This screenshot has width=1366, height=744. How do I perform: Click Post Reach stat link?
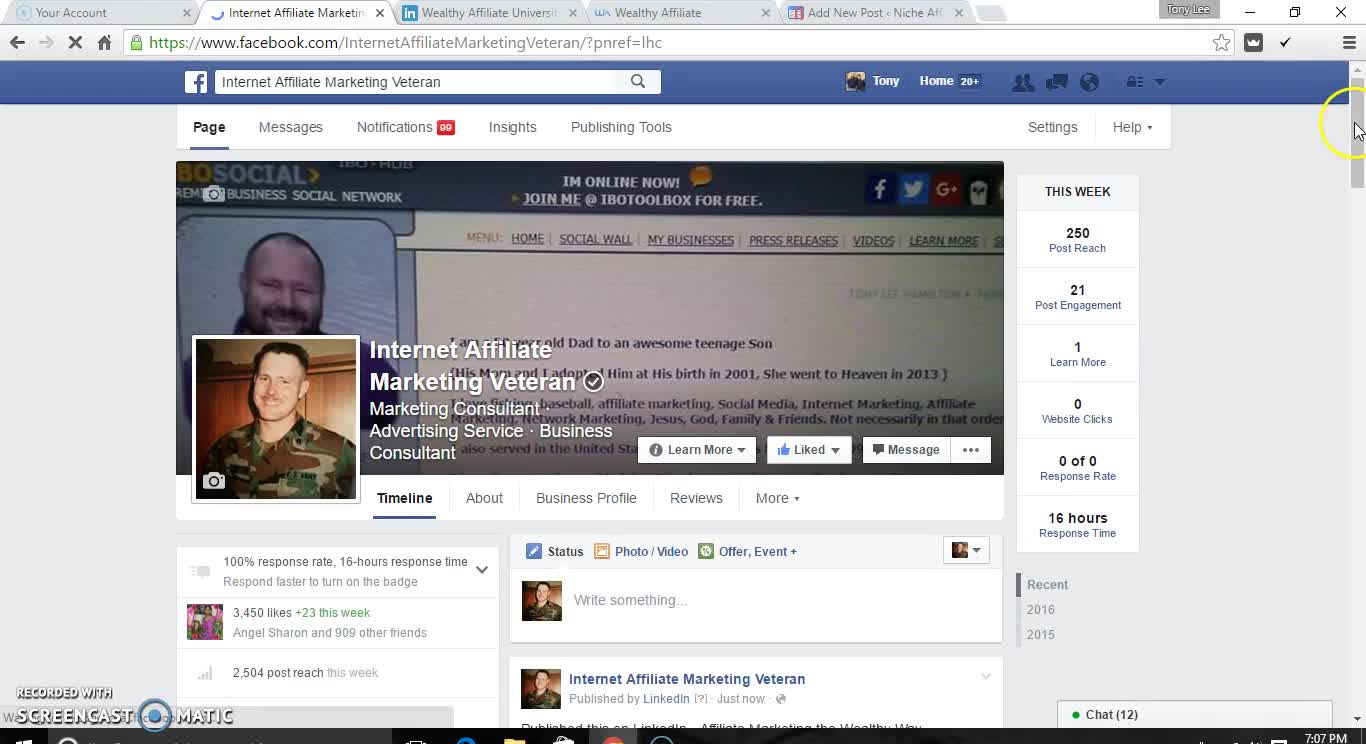(x=1077, y=248)
